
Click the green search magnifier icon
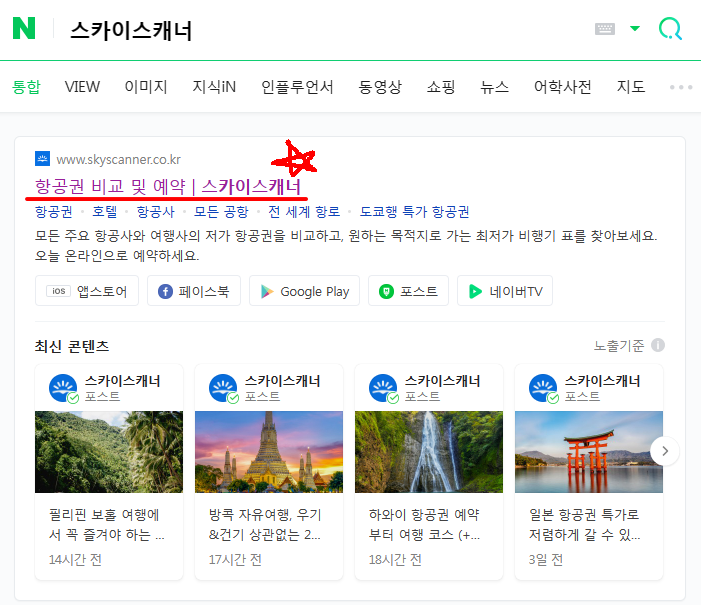click(x=670, y=29)
